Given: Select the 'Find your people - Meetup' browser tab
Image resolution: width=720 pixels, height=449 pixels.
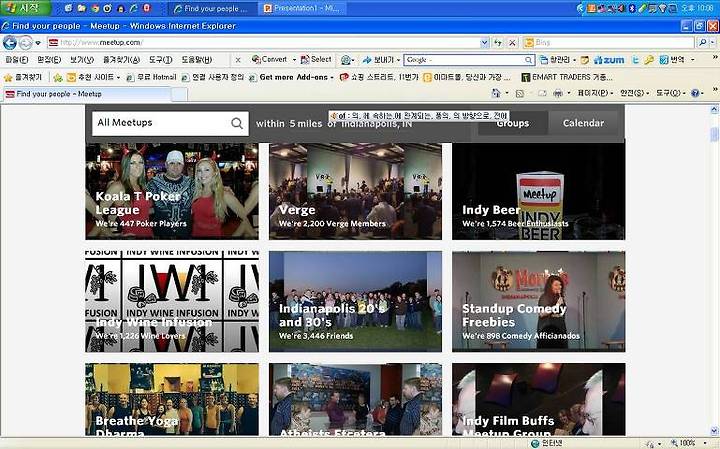Looking at the screenshot, I should [x=87, y=94].
